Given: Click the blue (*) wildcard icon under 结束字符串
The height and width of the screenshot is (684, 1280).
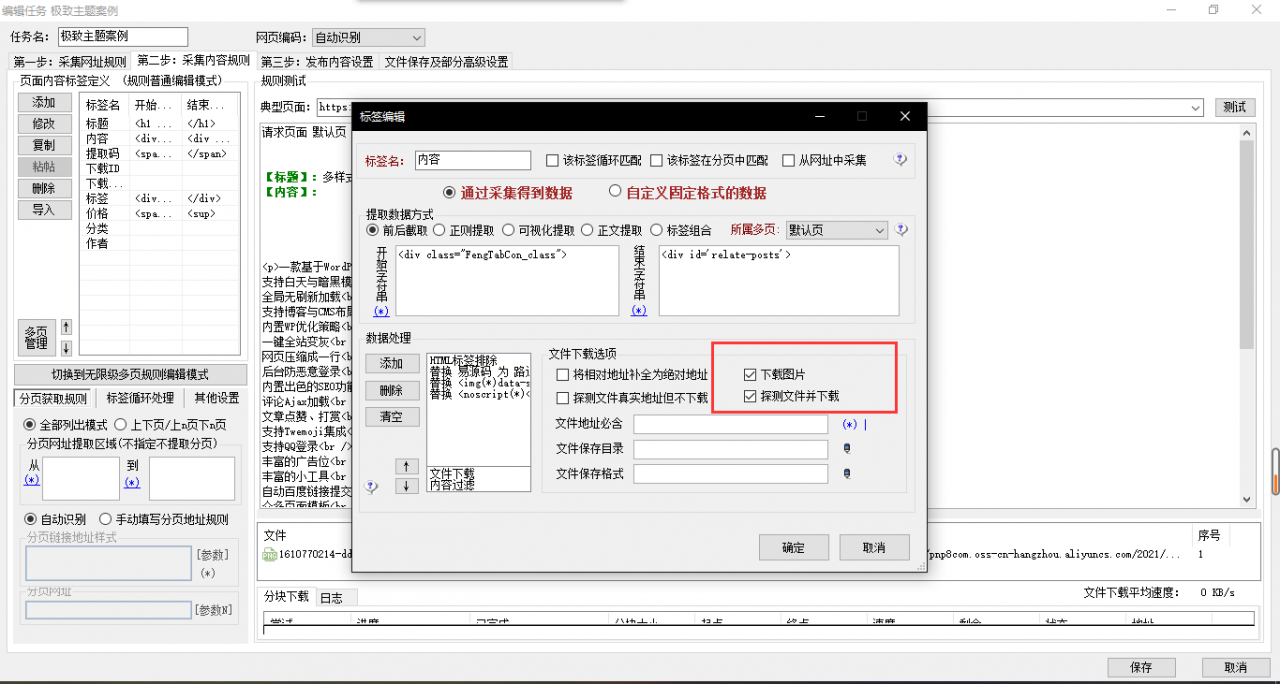Looking at the screenshot, I should [640, 311].
